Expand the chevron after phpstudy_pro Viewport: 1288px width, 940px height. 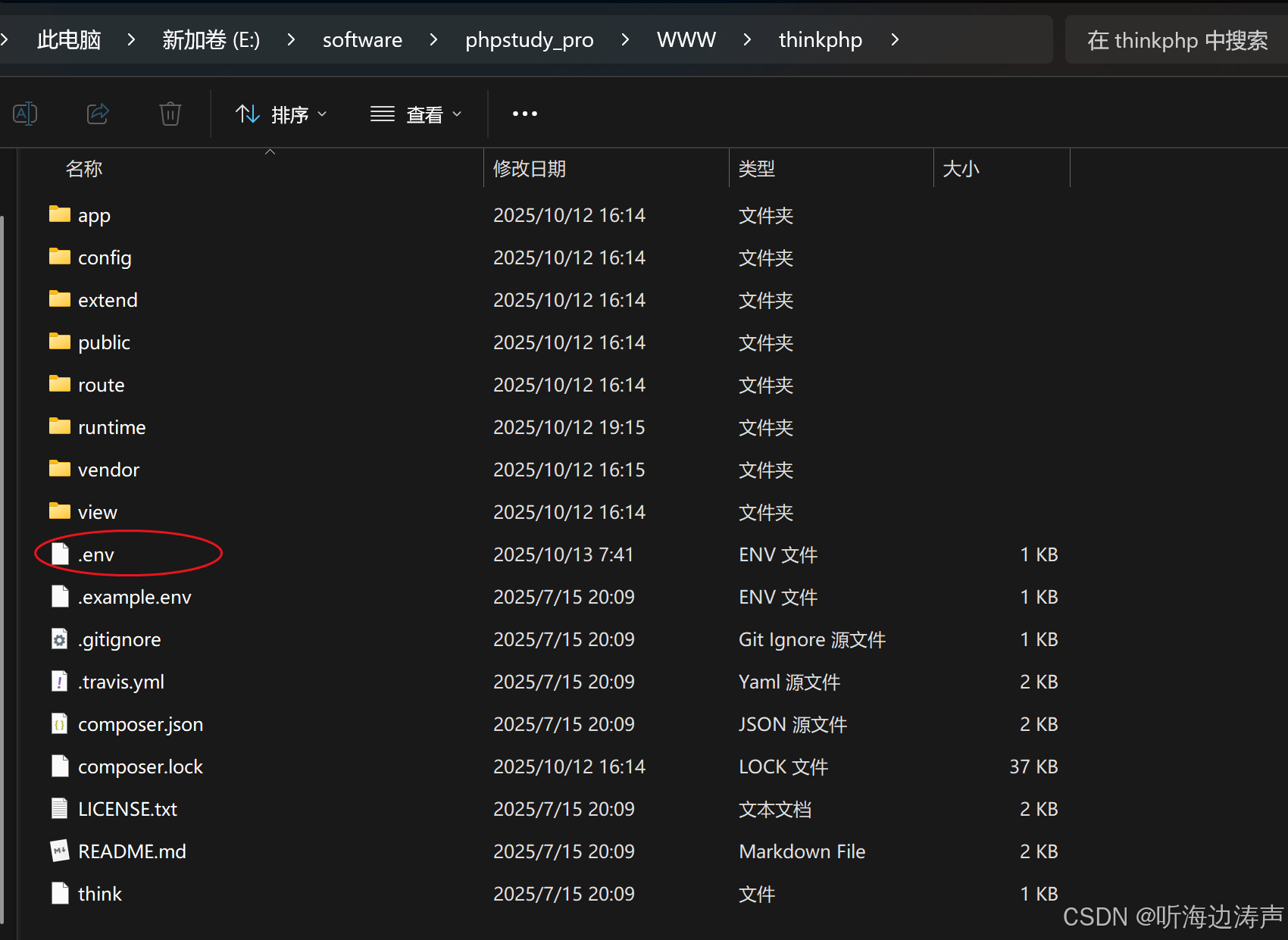[625, 39]
